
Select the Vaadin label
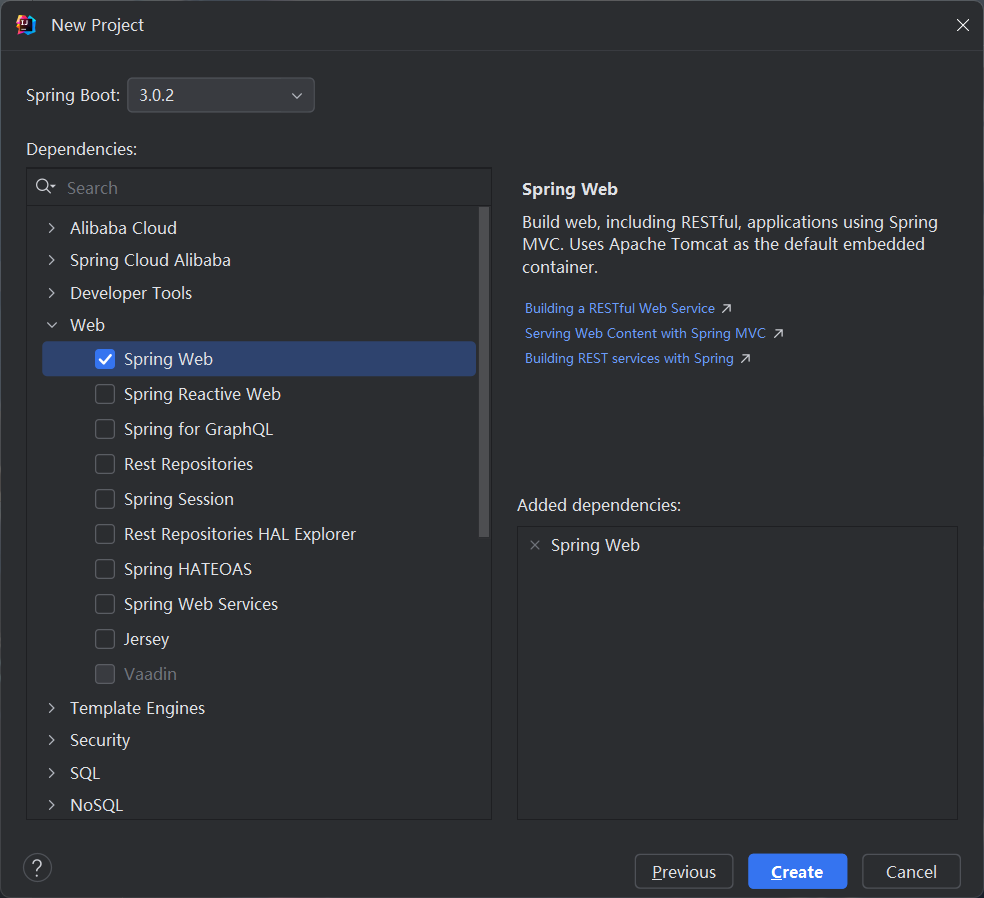[x=150, y=674]
